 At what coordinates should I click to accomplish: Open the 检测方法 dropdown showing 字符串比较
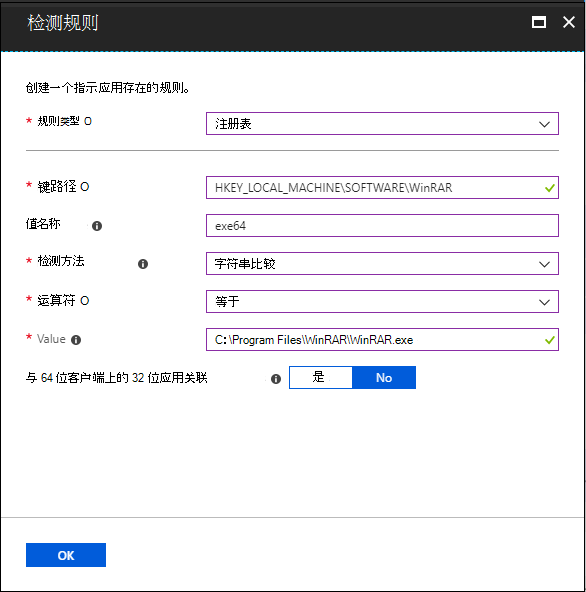coord(382,264)
